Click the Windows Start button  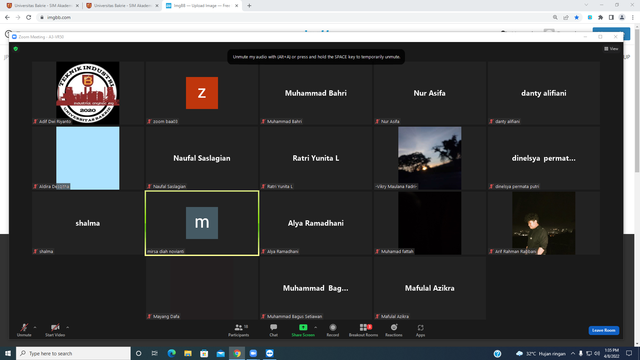[8, 353]
